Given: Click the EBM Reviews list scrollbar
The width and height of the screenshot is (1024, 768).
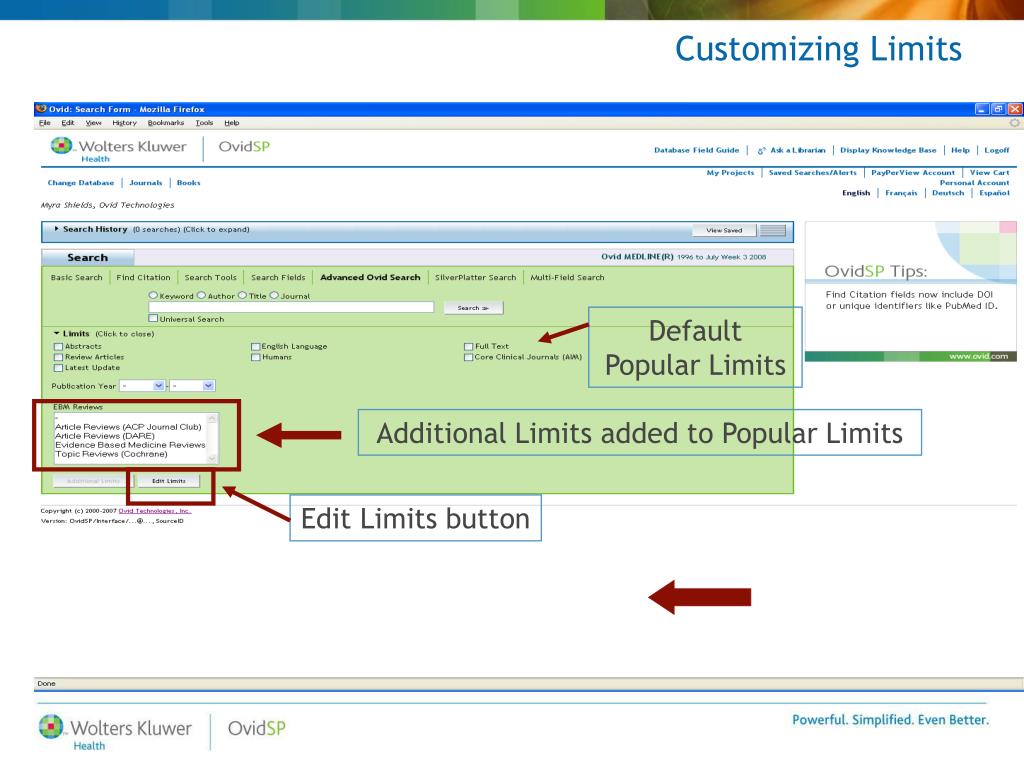Looking at the screenshot, I should point(212,439).
